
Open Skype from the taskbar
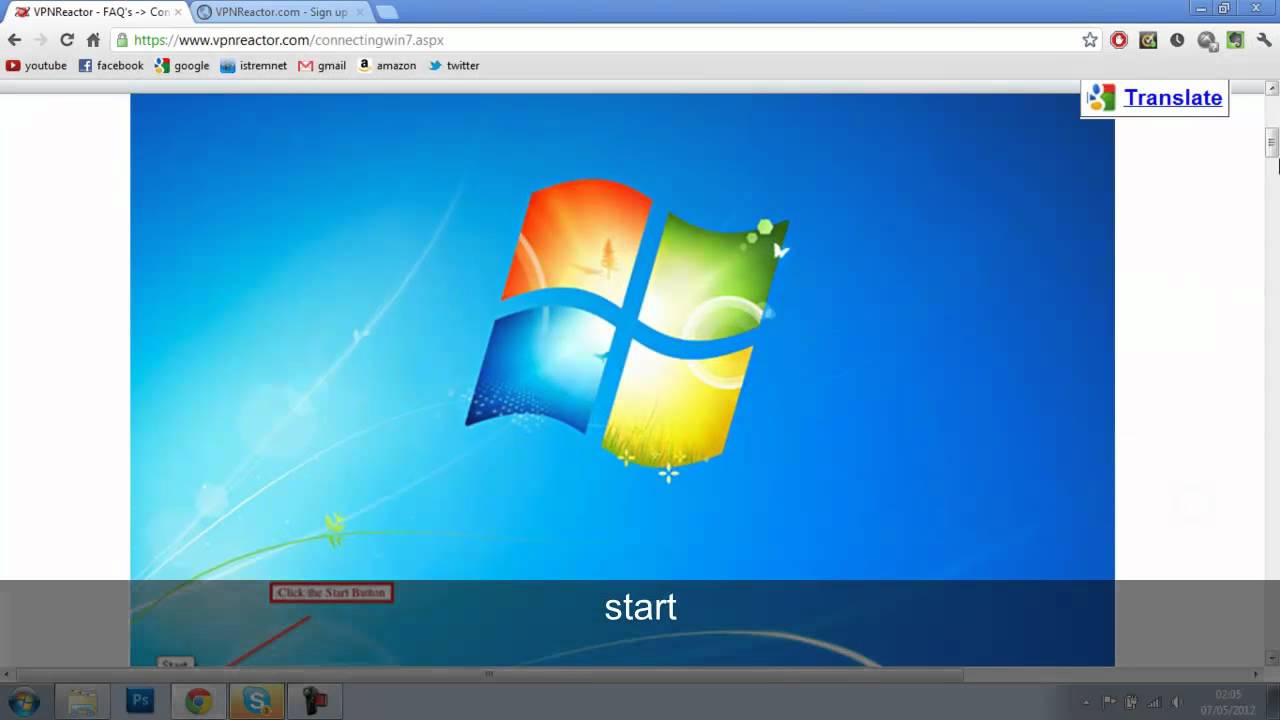(256, 702)
